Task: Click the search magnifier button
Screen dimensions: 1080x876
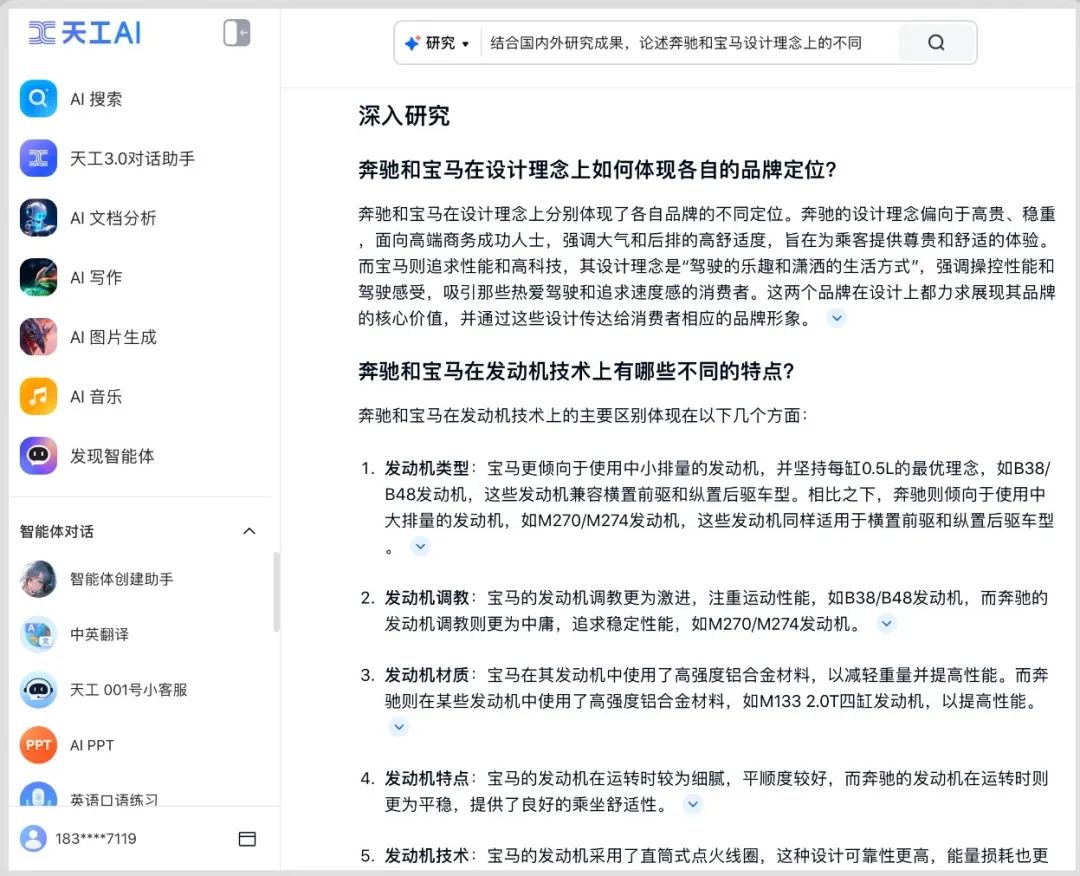Action: click(936, 43)
